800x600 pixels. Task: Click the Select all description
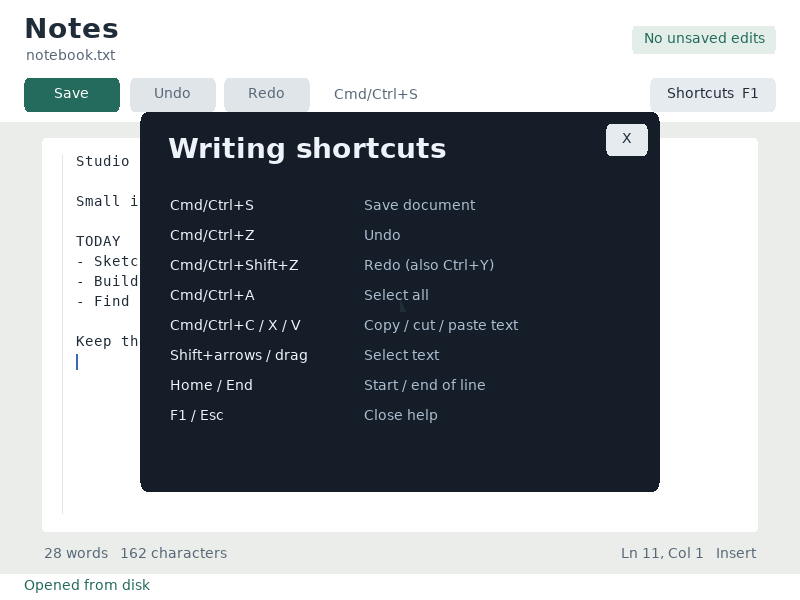(x=396, y=295)
